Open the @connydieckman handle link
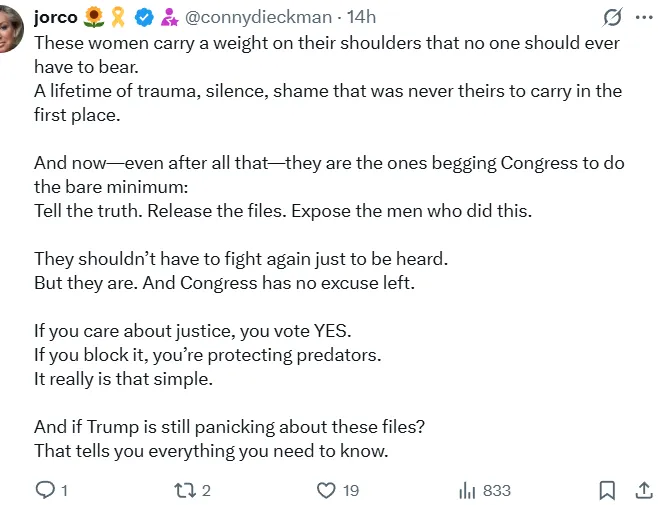The height and width of the screenshot is (505, 658). (x=258, y=18)
